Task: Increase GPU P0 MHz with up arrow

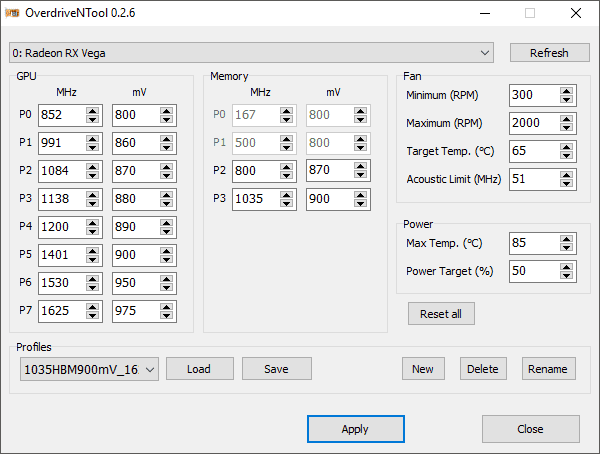Action: click(92, 111)
